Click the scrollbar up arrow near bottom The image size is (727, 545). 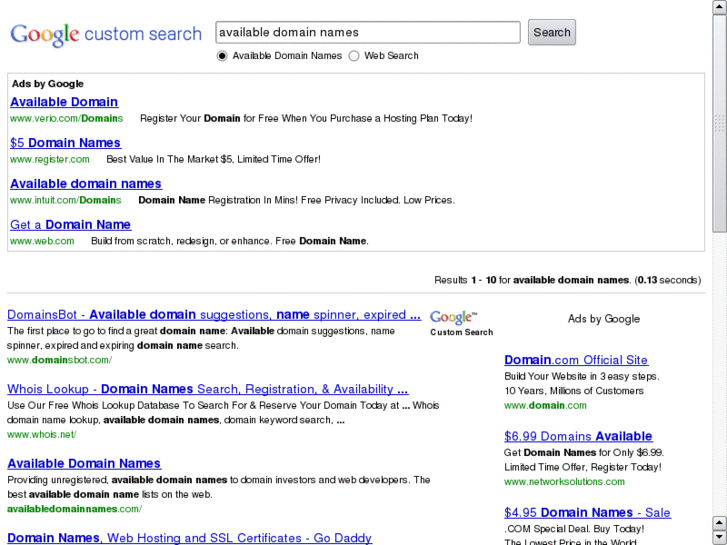pyautogui.click(x=719, y=524)
